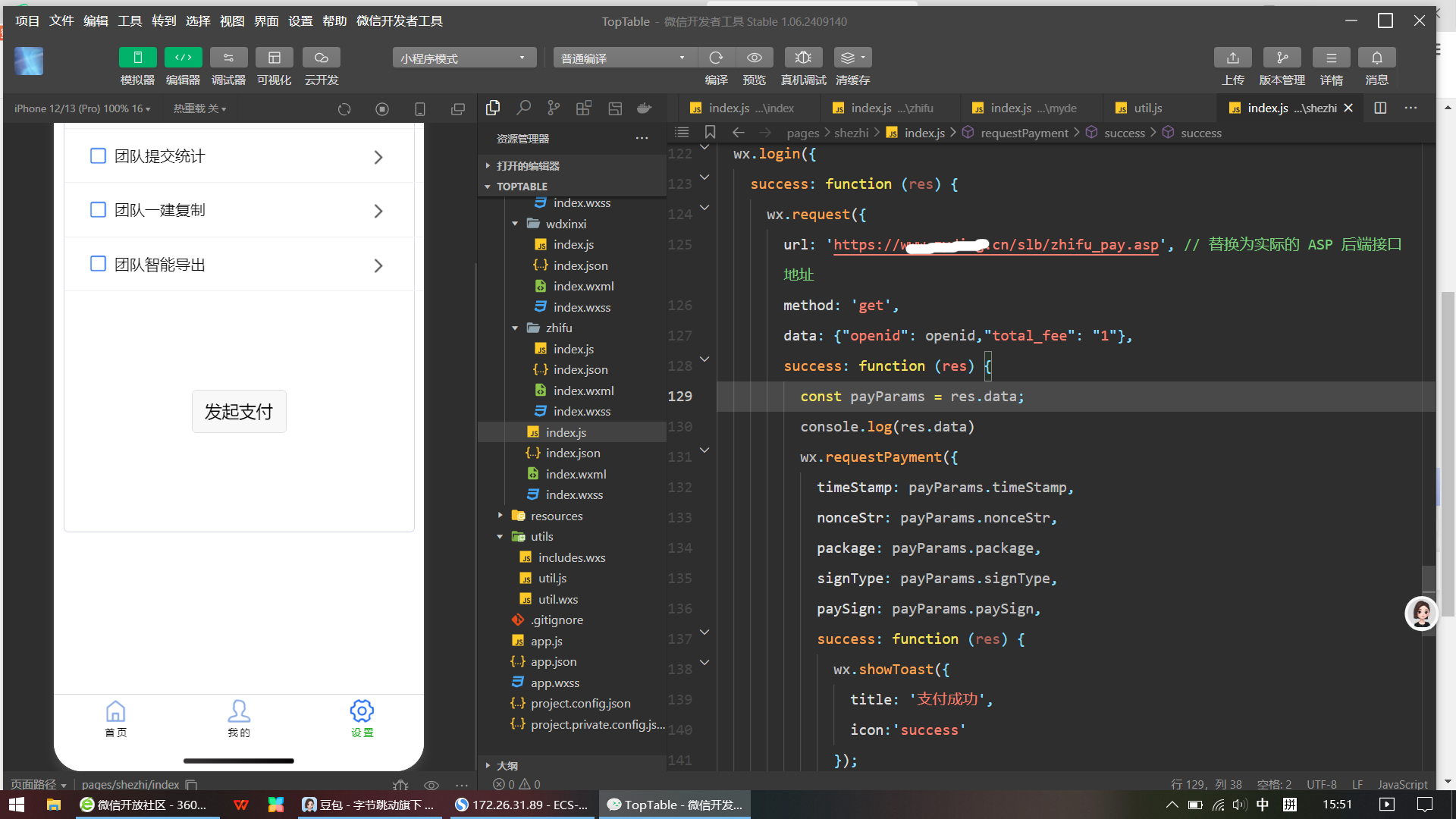Go to 首页 tab in simulator
Screen dimensions: 1456x819
[115, 718]
